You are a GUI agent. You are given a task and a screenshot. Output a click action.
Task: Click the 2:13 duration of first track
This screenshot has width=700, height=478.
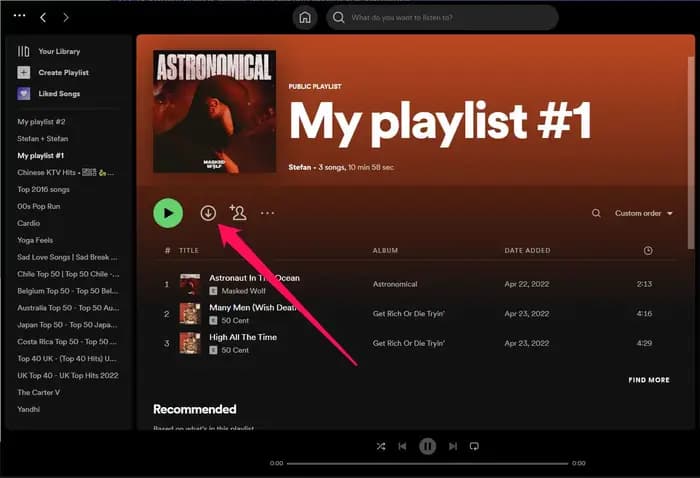coord(644,284)
